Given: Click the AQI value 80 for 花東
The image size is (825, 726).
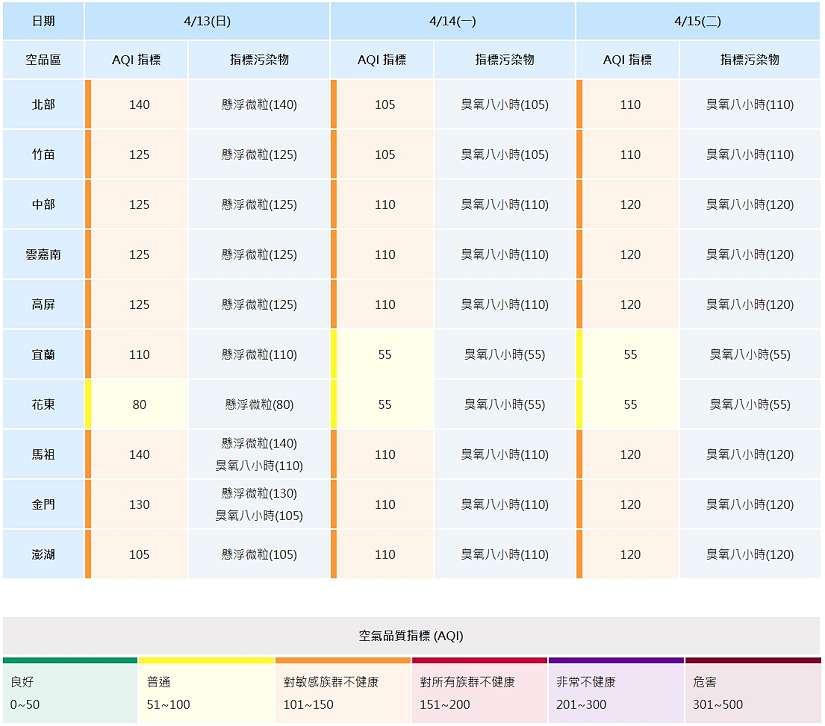Looking at the screenshot, I should tap(139, 405).
